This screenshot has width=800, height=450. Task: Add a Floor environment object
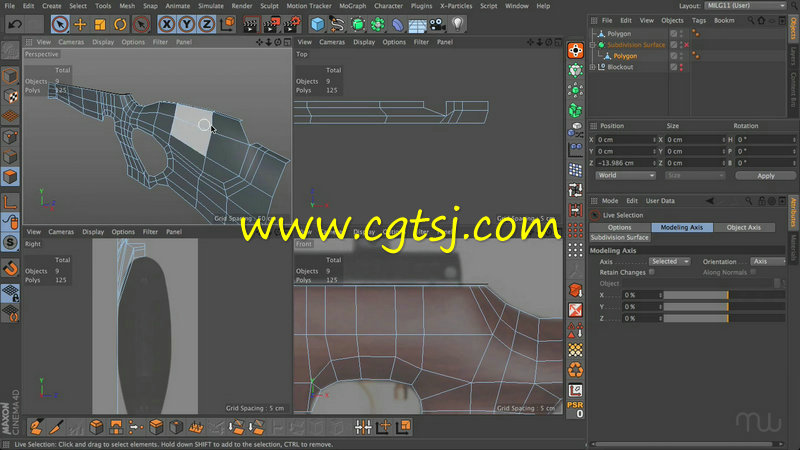pos(417,24)
